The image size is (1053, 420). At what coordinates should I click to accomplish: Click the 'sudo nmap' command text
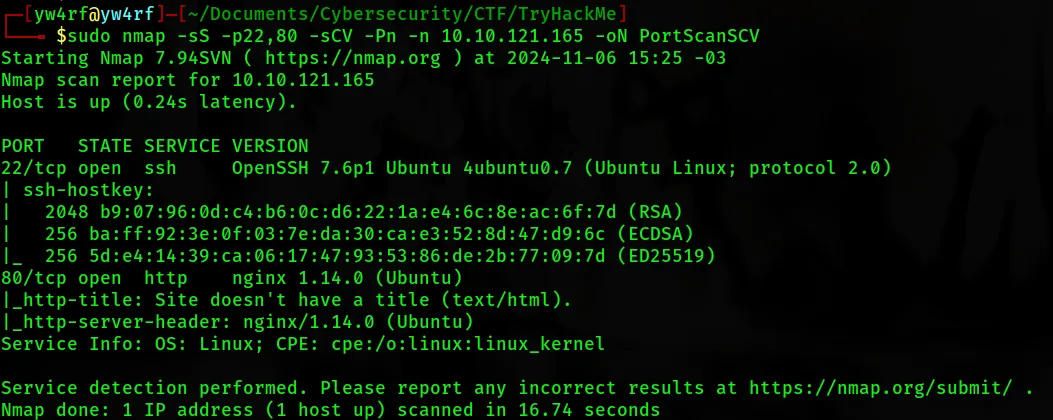point(108,36)
